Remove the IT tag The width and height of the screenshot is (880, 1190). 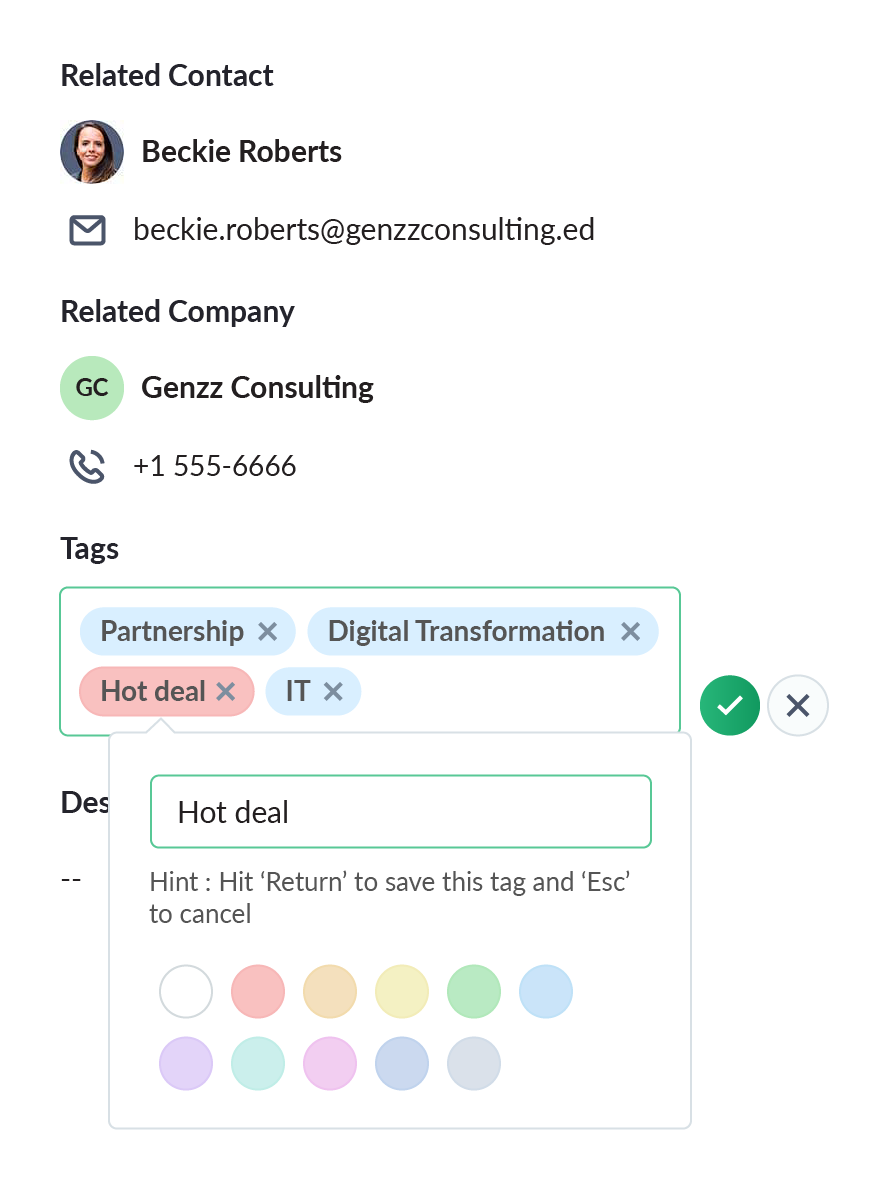tap(334, 692)
